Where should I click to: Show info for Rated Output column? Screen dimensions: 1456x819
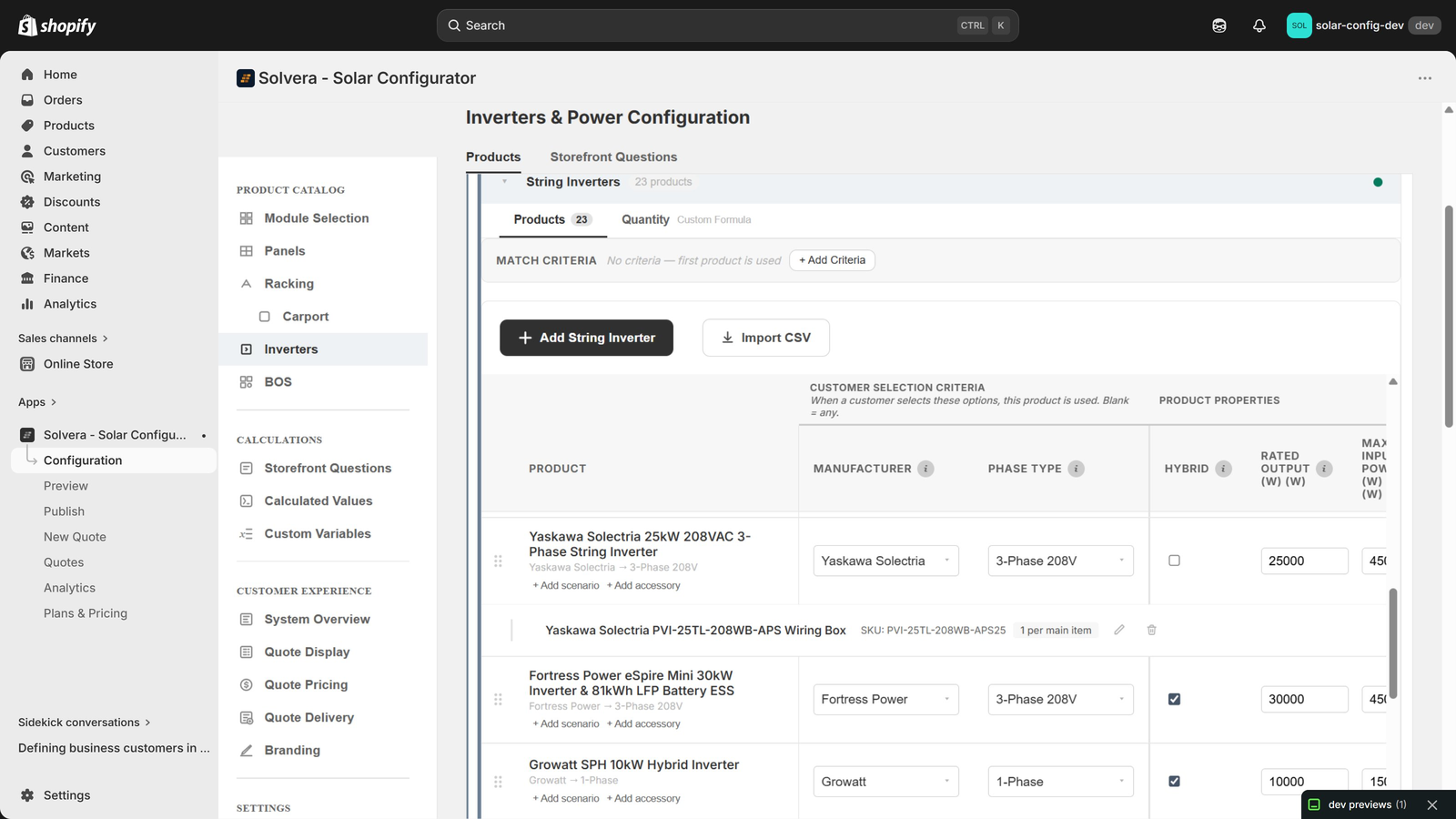(x=1324, y=469)
